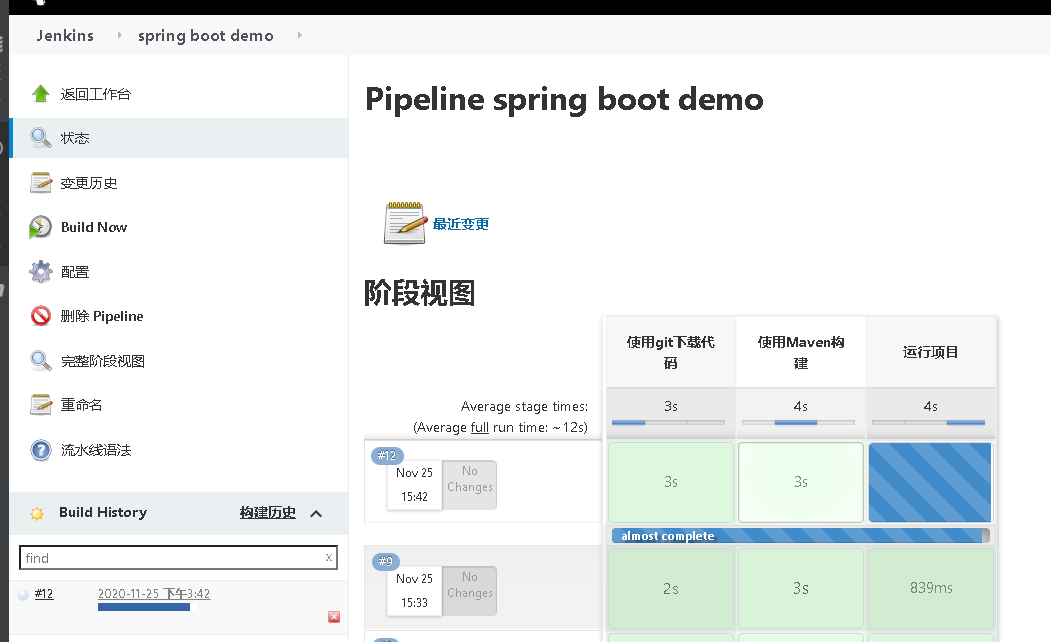Open the 构建历史 trend link
Image resolution: width=1051 pixels, height=642 pixels.
(267, 512)
